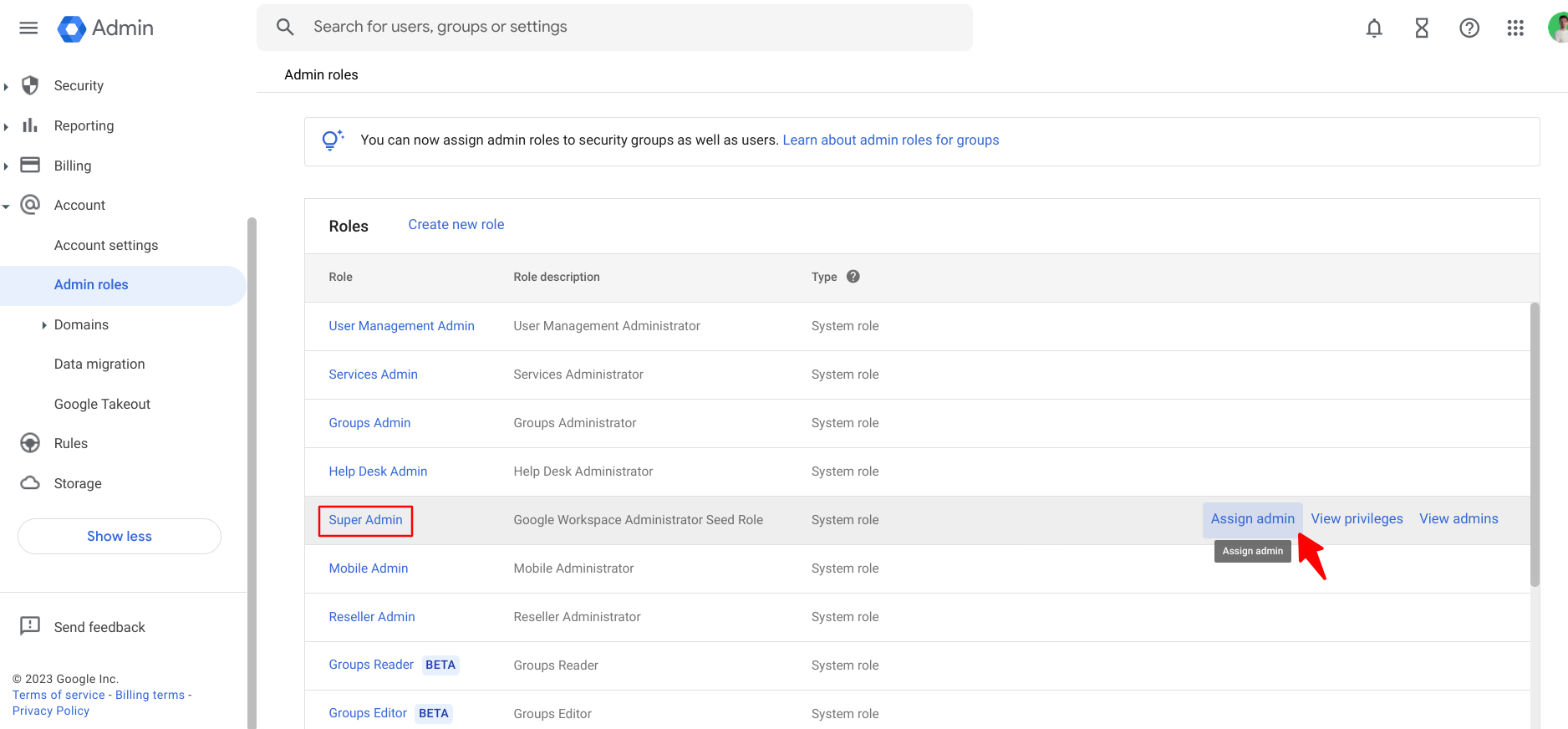Click the Domains sidebar label

point(81,324)
